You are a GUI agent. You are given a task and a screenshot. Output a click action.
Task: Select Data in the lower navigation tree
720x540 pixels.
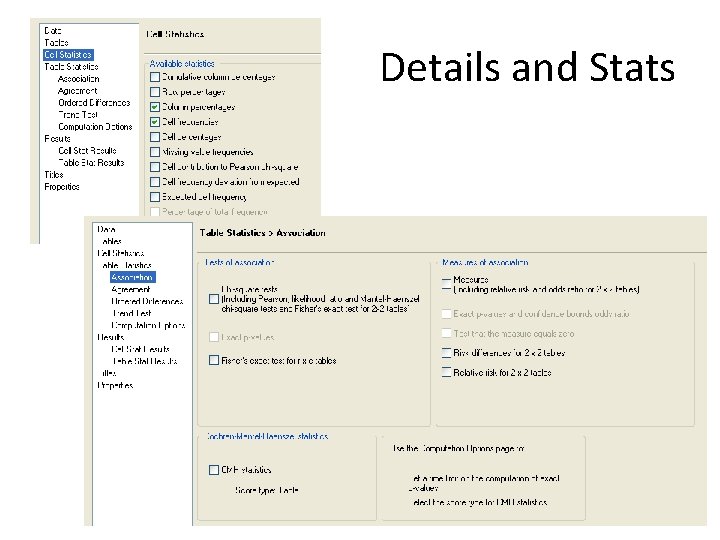coord(106,229)
